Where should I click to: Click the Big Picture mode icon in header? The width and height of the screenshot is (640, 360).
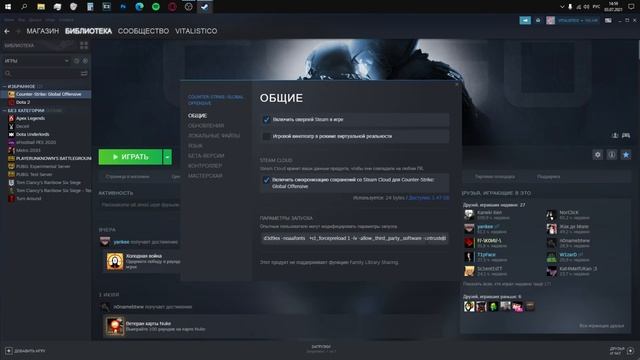[x=608, y=20]
